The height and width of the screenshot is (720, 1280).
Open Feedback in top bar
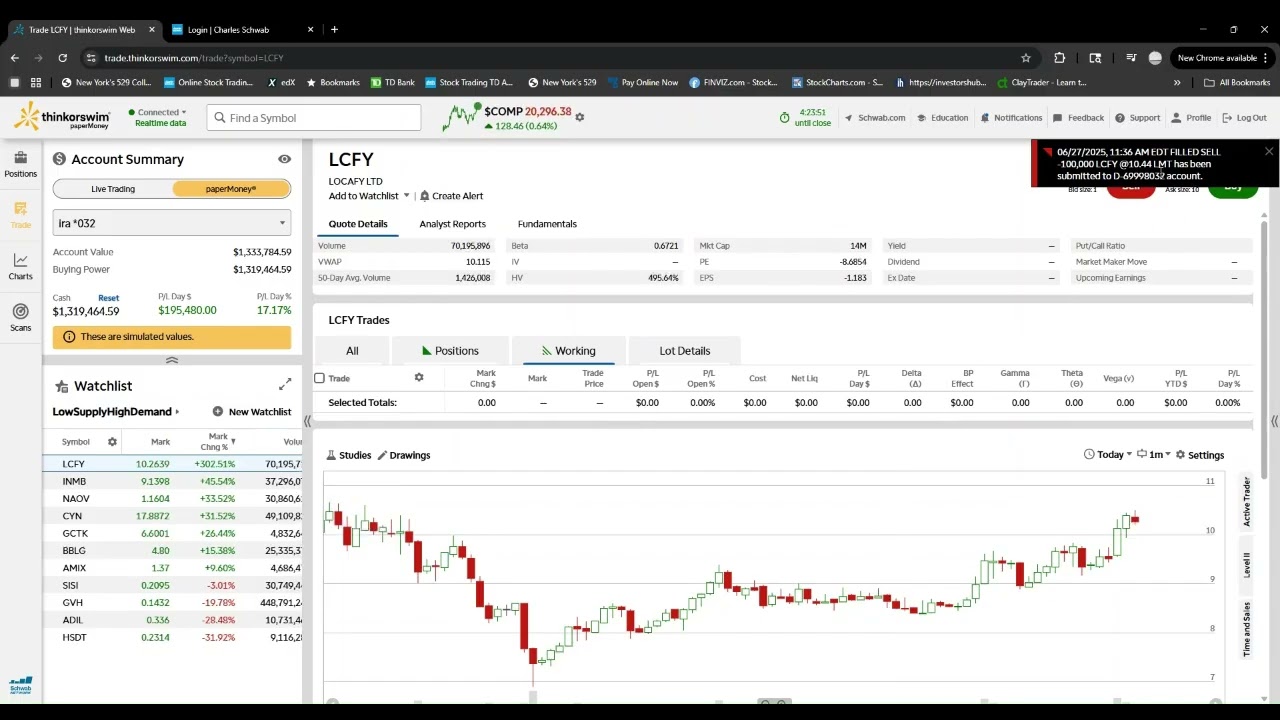[1078, 118]
